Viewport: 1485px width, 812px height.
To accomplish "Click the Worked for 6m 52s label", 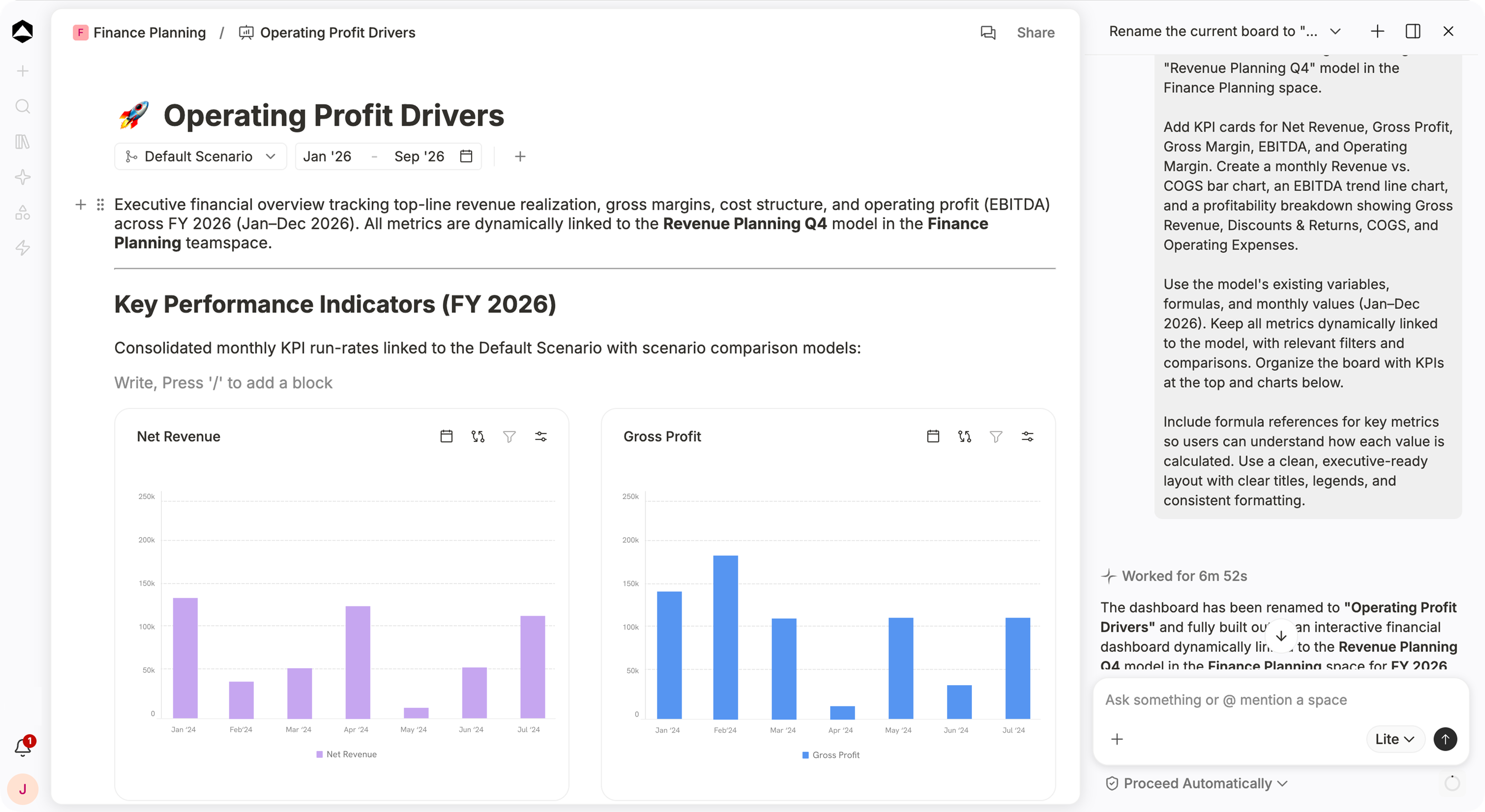I will [1184, 576].
